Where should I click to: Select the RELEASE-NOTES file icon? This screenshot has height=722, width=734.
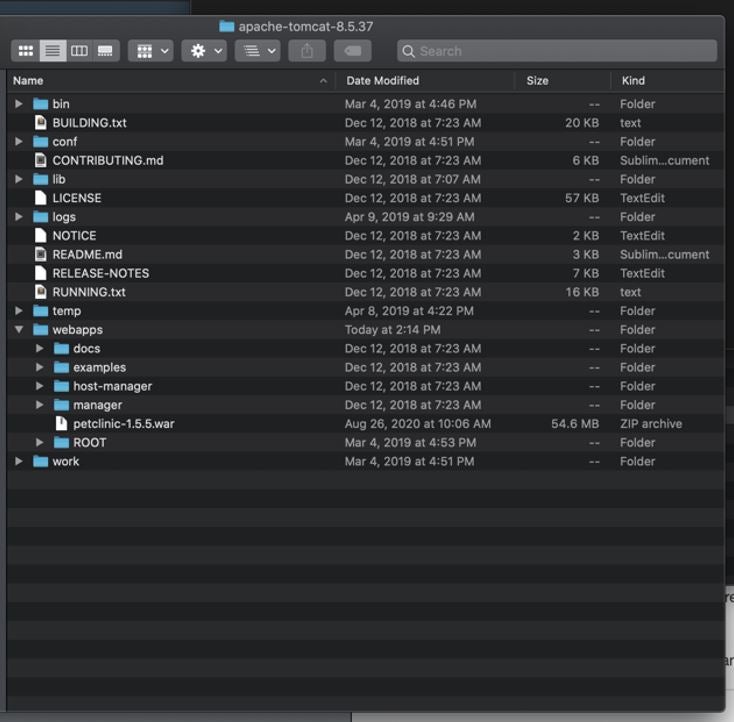click(x=41, y=273)
